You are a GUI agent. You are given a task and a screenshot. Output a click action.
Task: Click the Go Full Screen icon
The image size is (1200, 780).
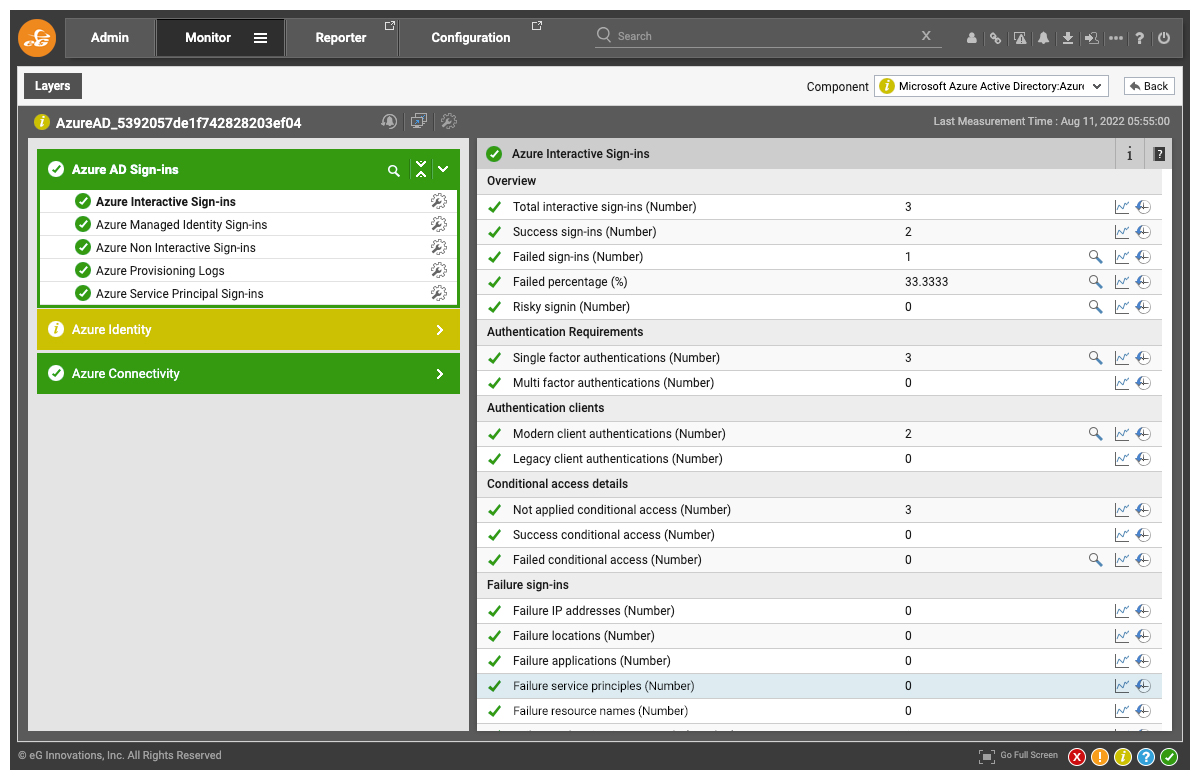click(x=987, y=756)
